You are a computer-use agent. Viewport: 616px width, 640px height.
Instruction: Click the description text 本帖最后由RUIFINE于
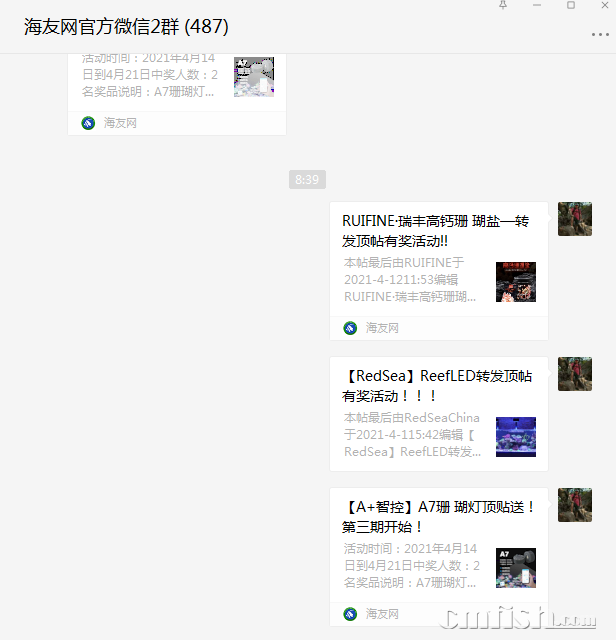(404, 262)
